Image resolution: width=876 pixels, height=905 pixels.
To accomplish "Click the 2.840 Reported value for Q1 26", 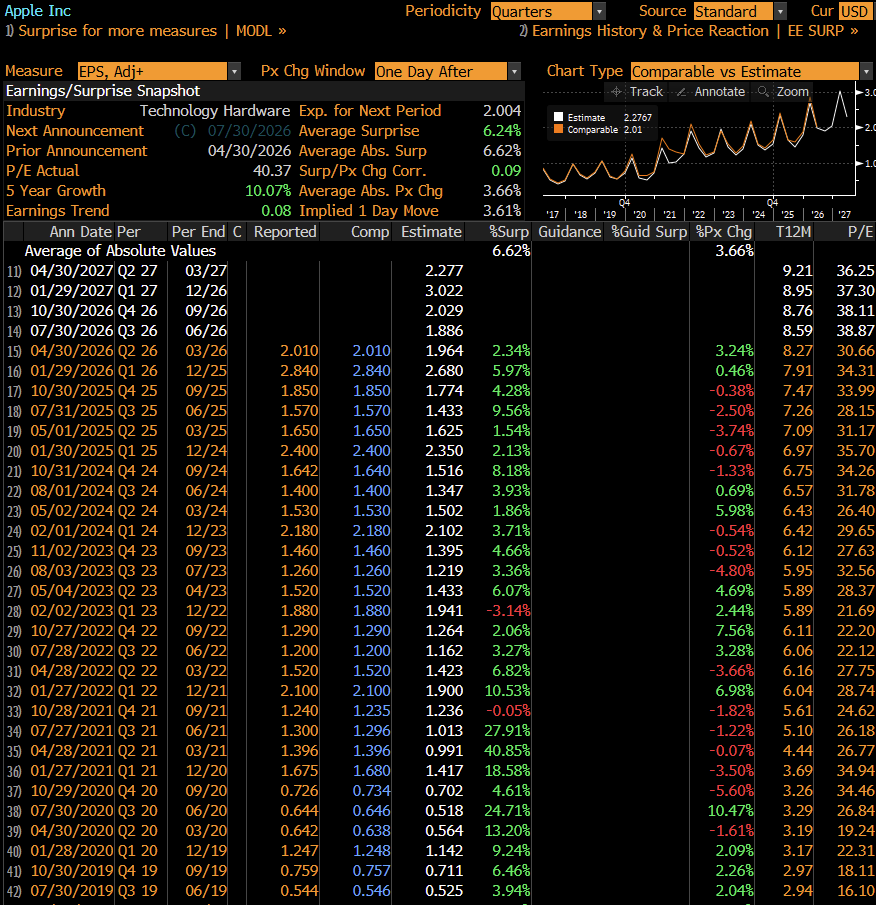I will (x=299, y=371).
